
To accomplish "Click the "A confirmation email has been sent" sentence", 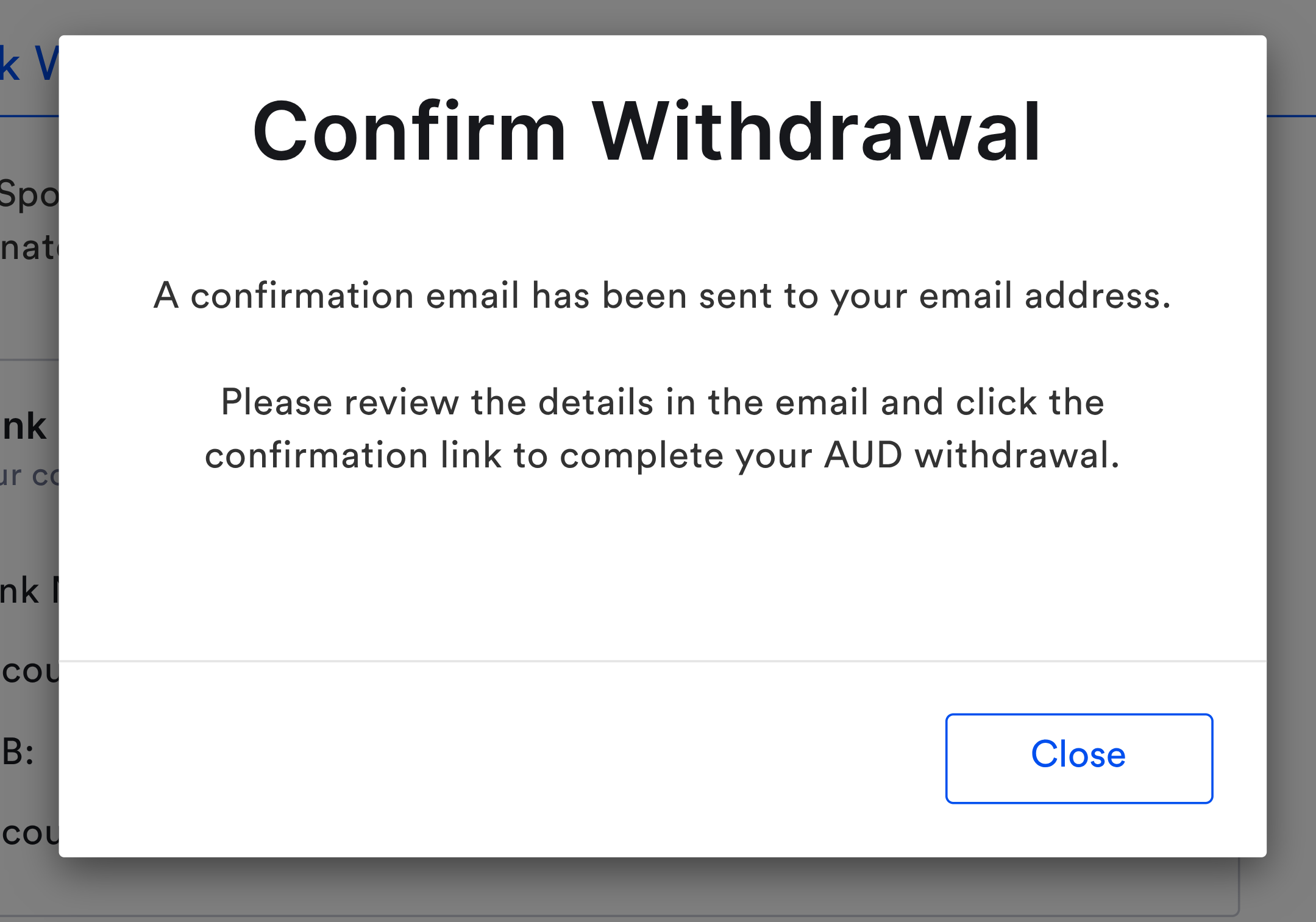I will (662, 296).
